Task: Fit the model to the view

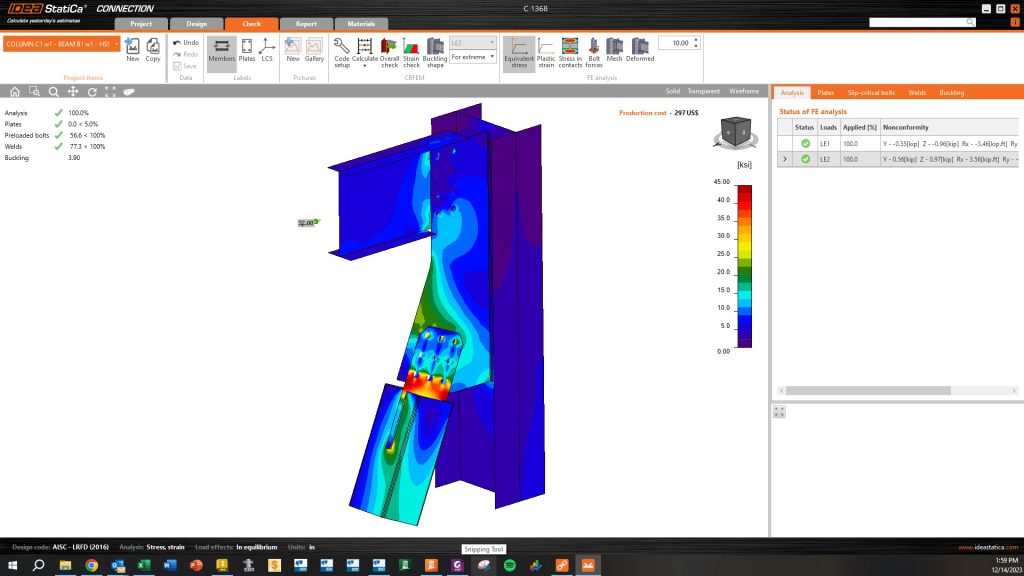Action: pos(110,91)
